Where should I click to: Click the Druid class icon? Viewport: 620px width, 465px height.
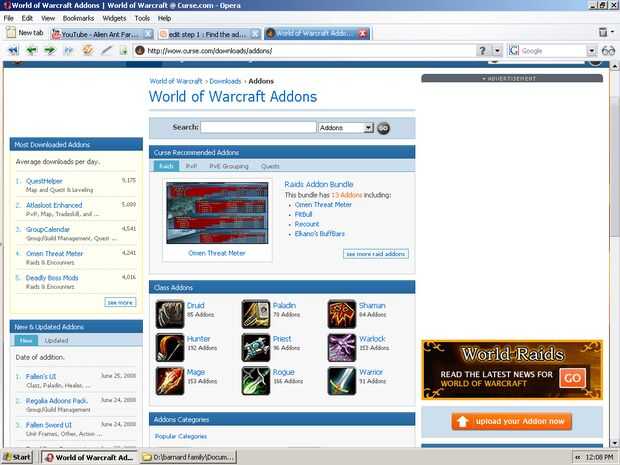(170, 314)
